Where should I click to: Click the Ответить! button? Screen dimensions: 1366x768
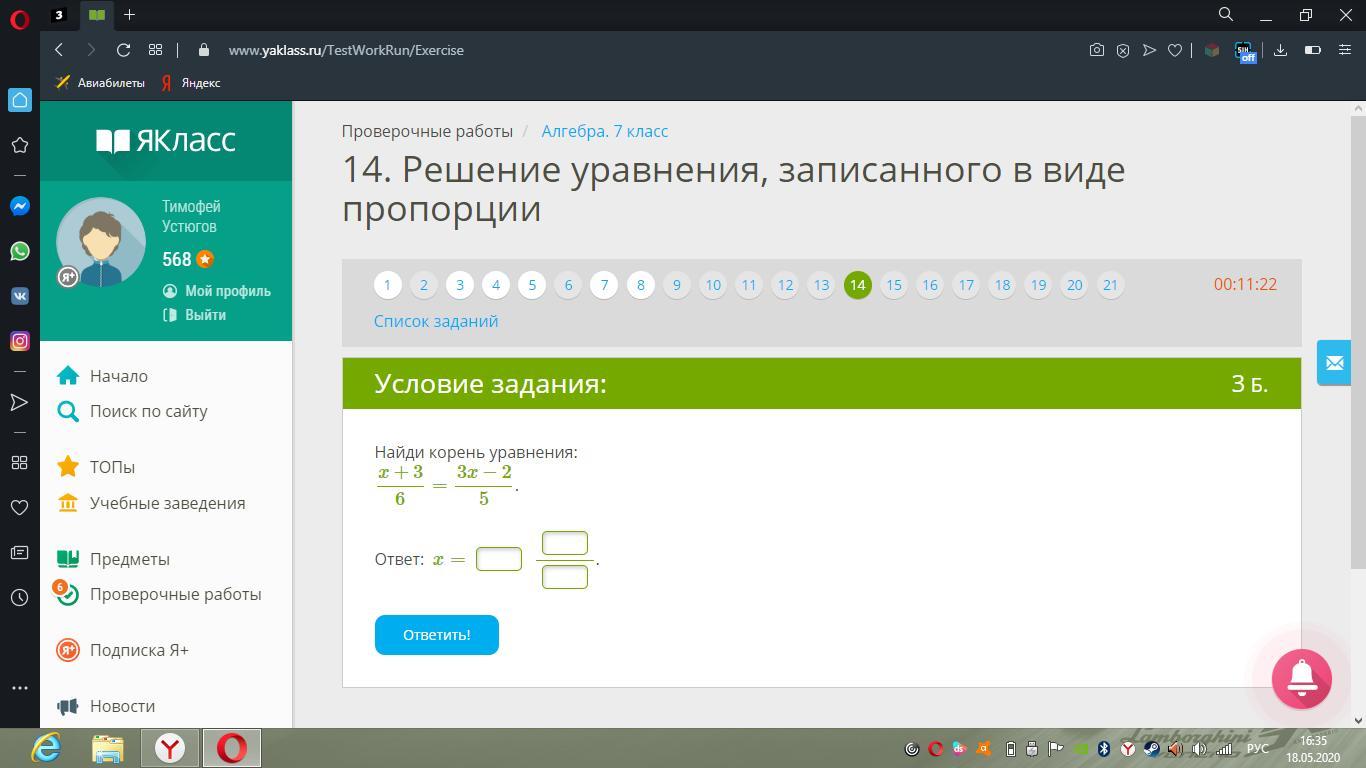[437, 635]
